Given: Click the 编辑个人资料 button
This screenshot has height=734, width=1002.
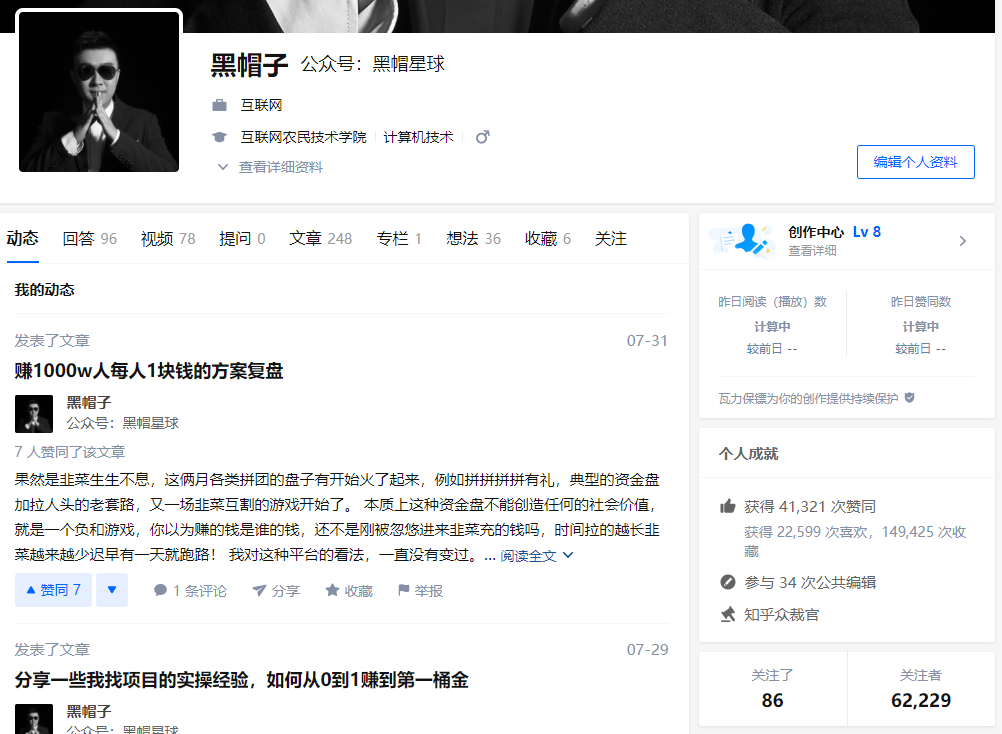Looking at the screenshot, I should coord(915,162).
